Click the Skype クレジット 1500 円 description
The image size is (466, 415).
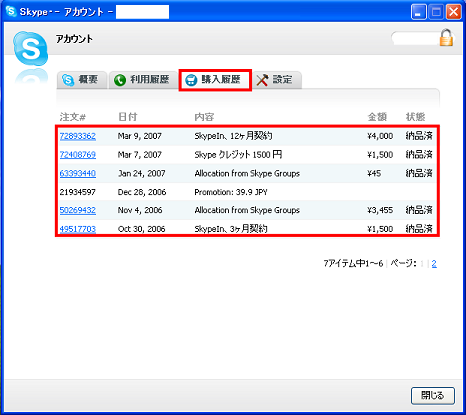[238, 155]
